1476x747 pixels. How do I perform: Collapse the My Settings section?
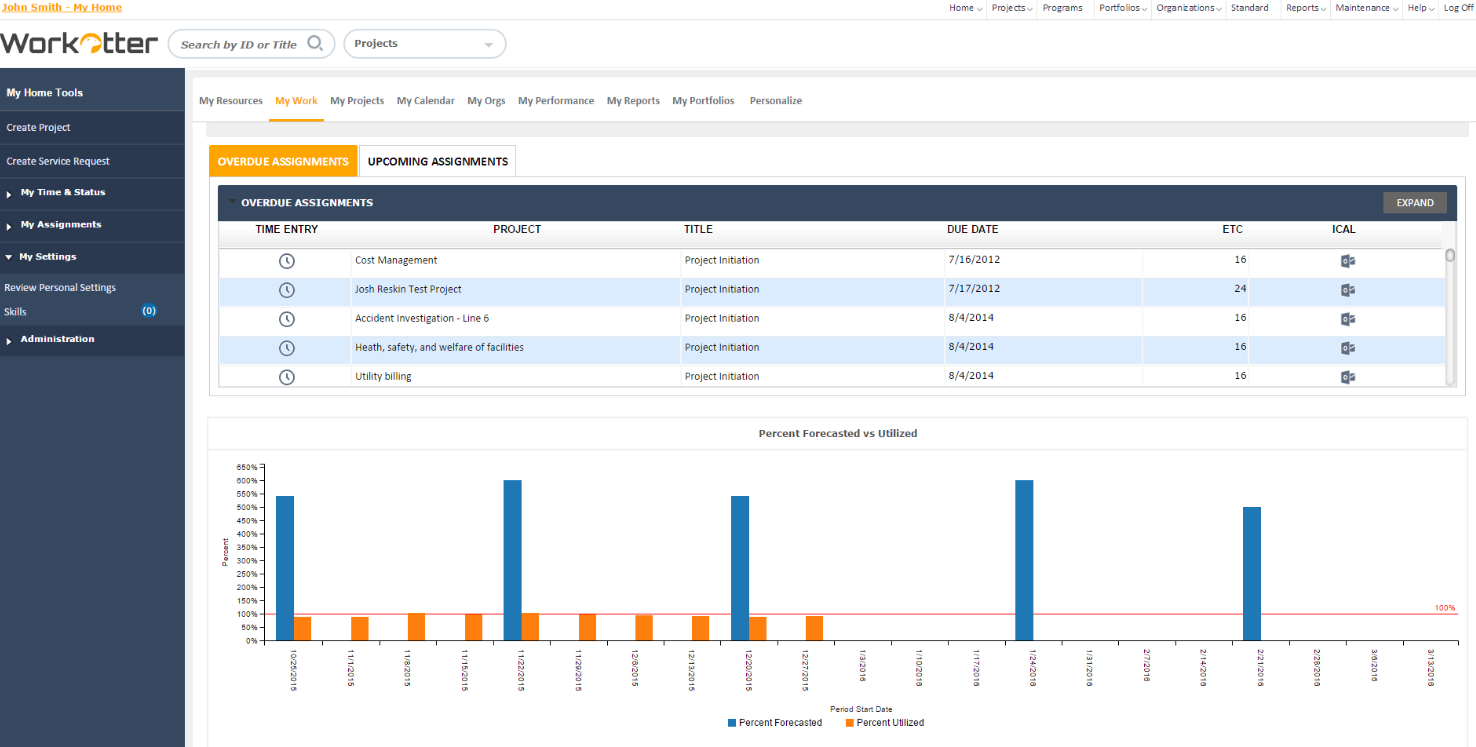coord(47,257)
